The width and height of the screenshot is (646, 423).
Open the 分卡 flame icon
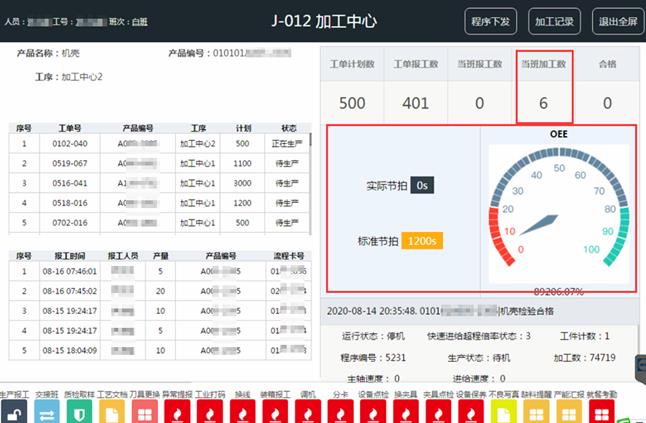click(340, 412)
